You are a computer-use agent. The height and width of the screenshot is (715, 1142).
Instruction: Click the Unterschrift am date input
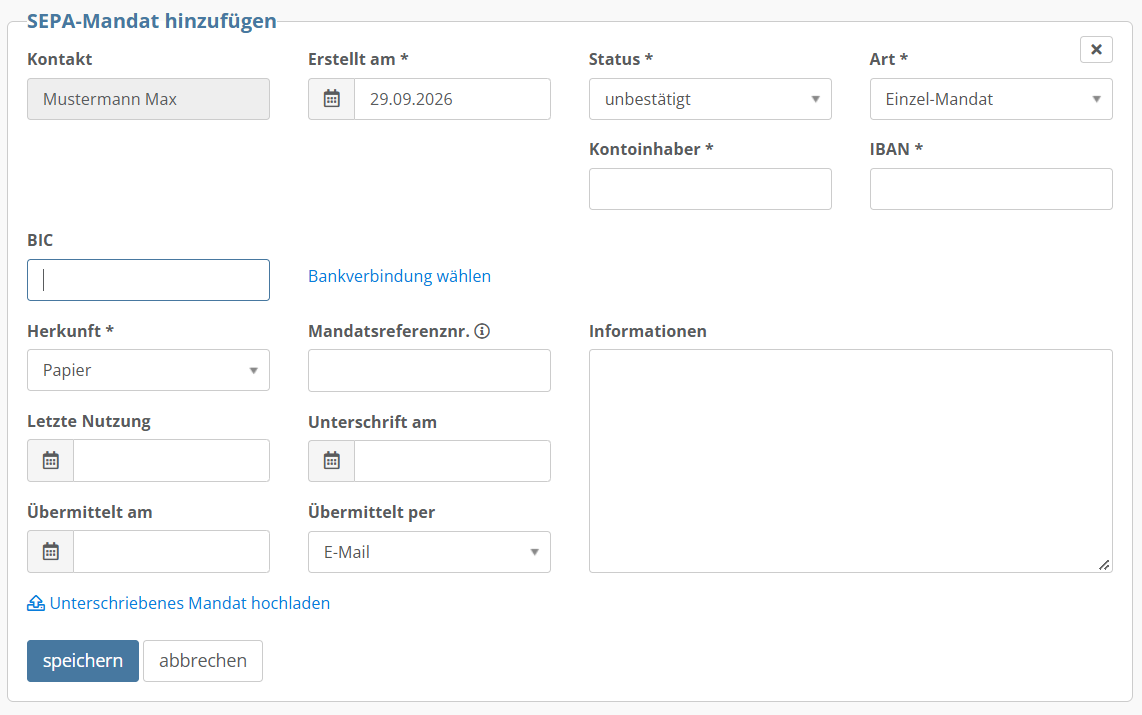[452, 461]
